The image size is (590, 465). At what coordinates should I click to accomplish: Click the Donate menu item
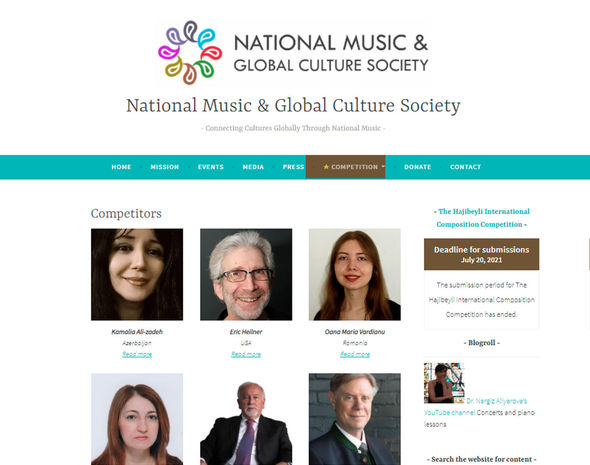[x=418, y=167]
